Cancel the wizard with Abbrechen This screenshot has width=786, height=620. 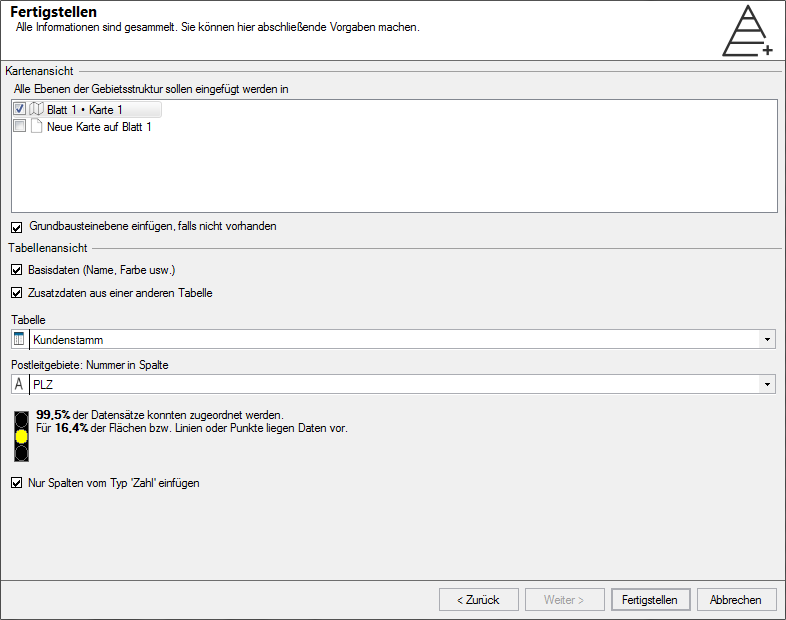(736, 599)
